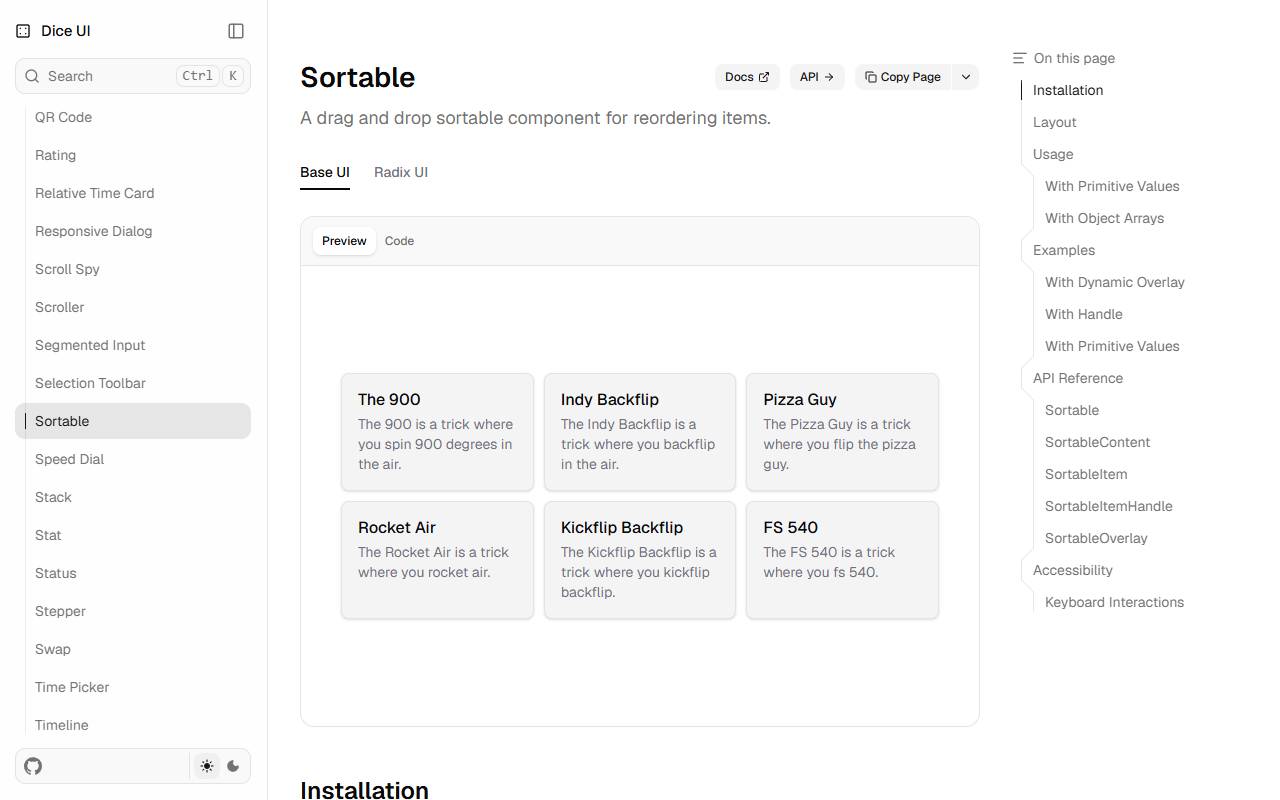
Task: Jump to API Reference section
Action: (x=1078, y=378)
